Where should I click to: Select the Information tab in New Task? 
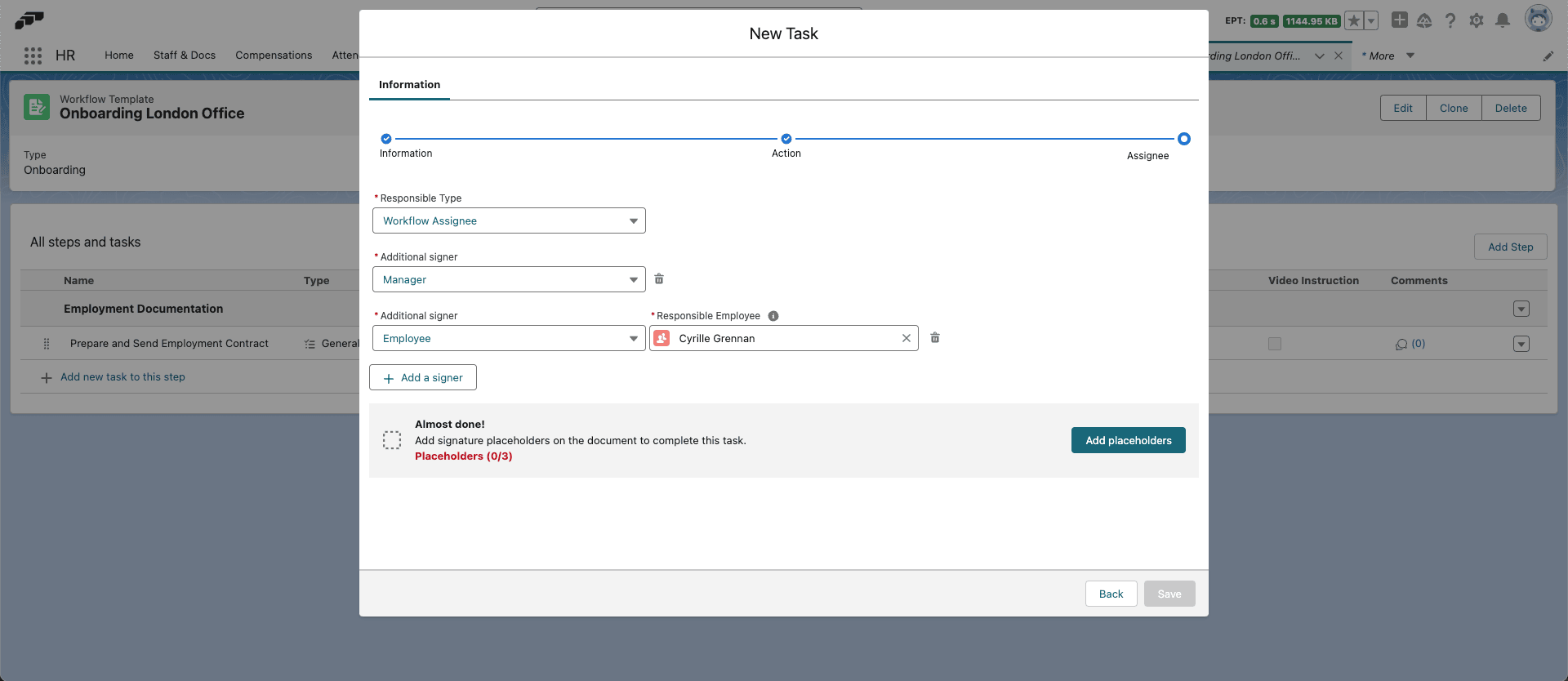click(x=409, y=85)
